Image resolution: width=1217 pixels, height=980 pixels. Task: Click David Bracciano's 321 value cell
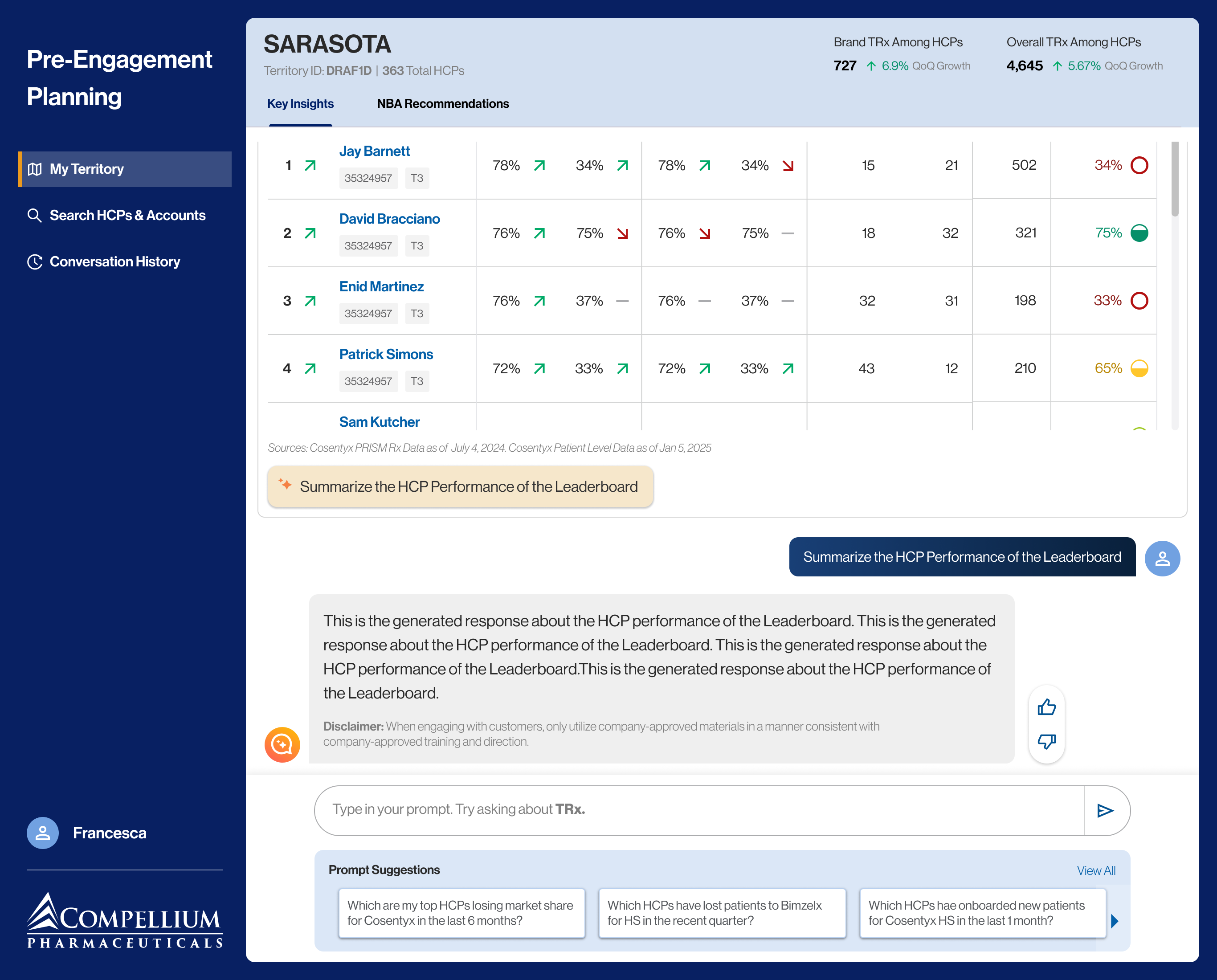pyautogui.click(x=1025, y=233)
